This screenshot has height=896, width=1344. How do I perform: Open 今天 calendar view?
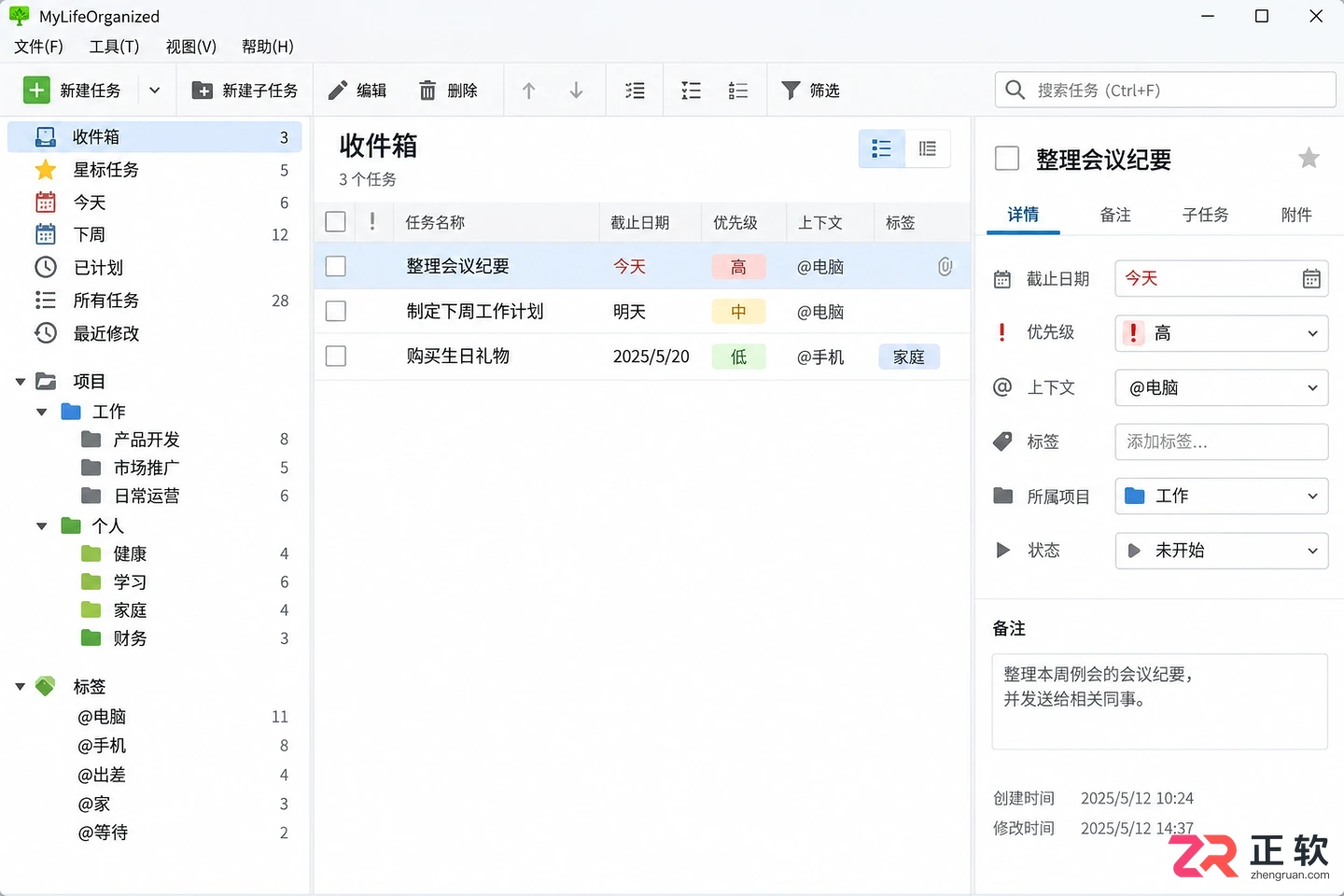(155, 203)
